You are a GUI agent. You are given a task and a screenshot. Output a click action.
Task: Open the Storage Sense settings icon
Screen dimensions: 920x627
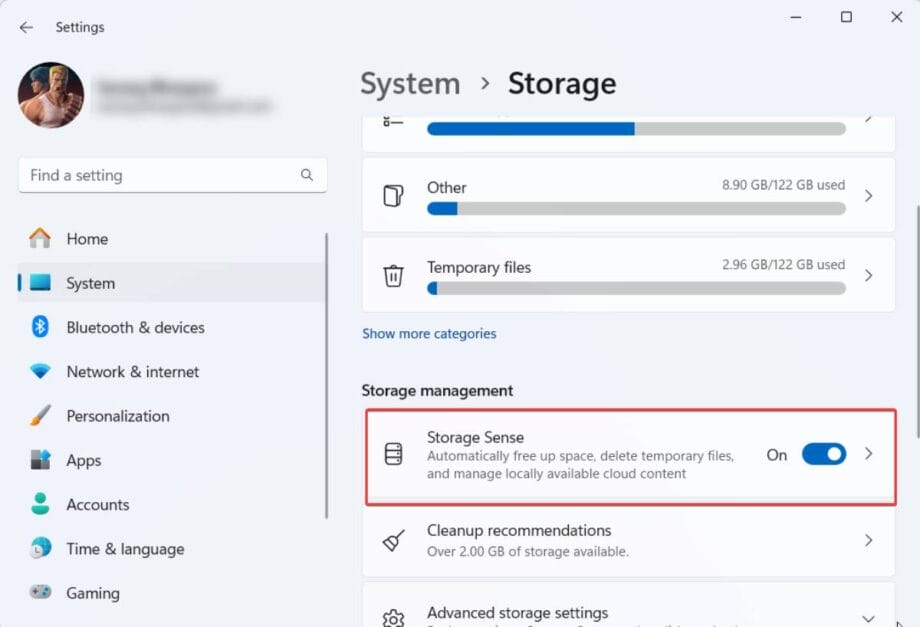(391, 455)
